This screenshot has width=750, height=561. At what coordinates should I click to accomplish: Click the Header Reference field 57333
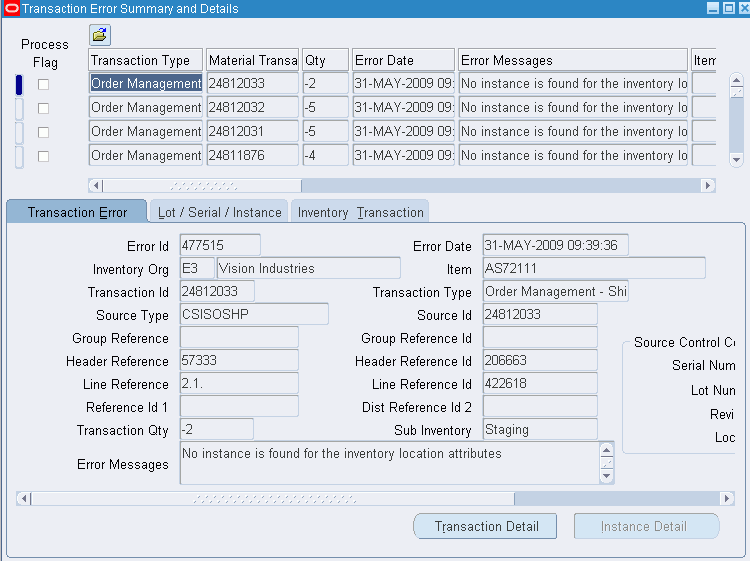[x=239, y=360]
